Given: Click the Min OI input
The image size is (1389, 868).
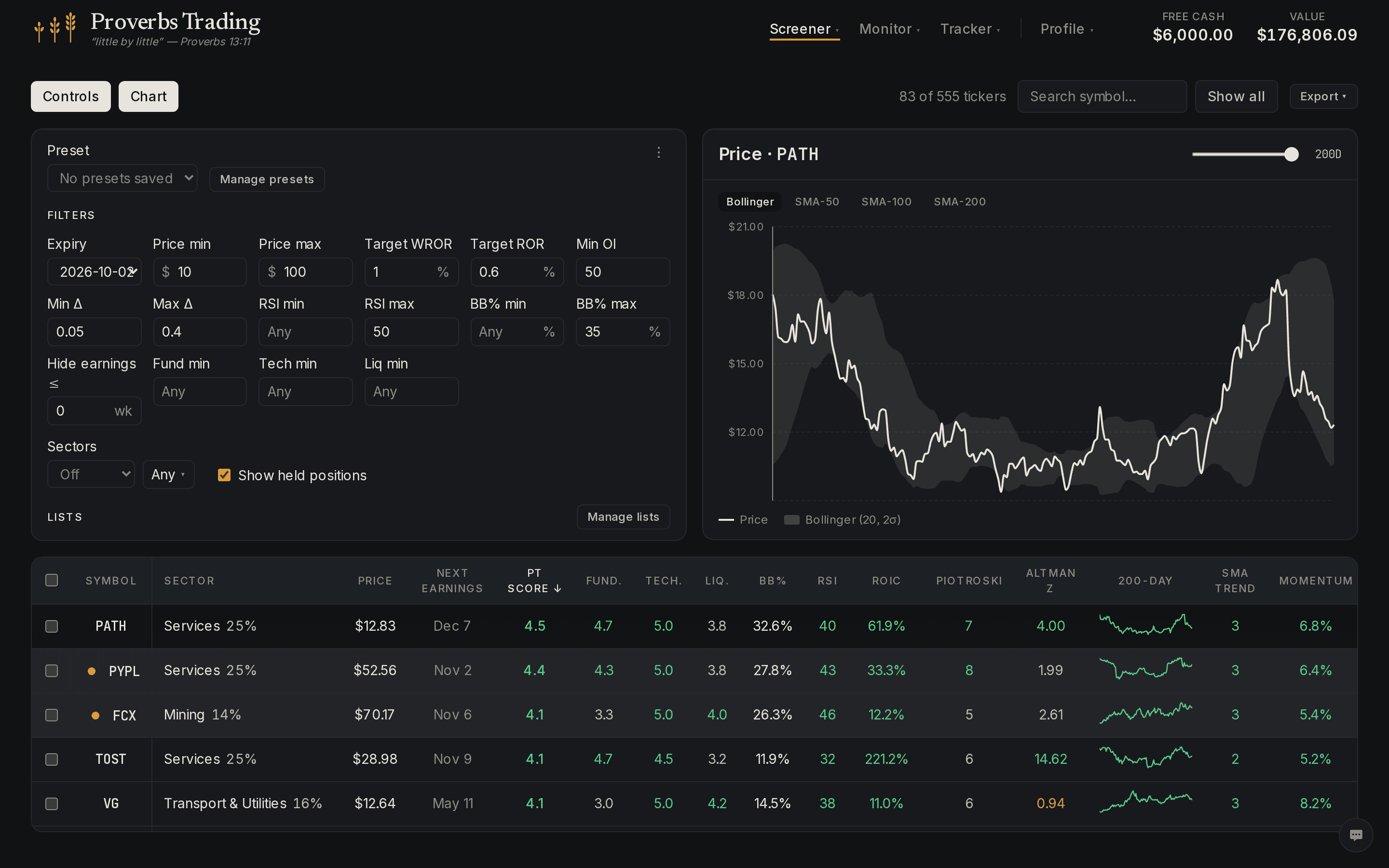Looking at the screenshot, I should (623, 271).
